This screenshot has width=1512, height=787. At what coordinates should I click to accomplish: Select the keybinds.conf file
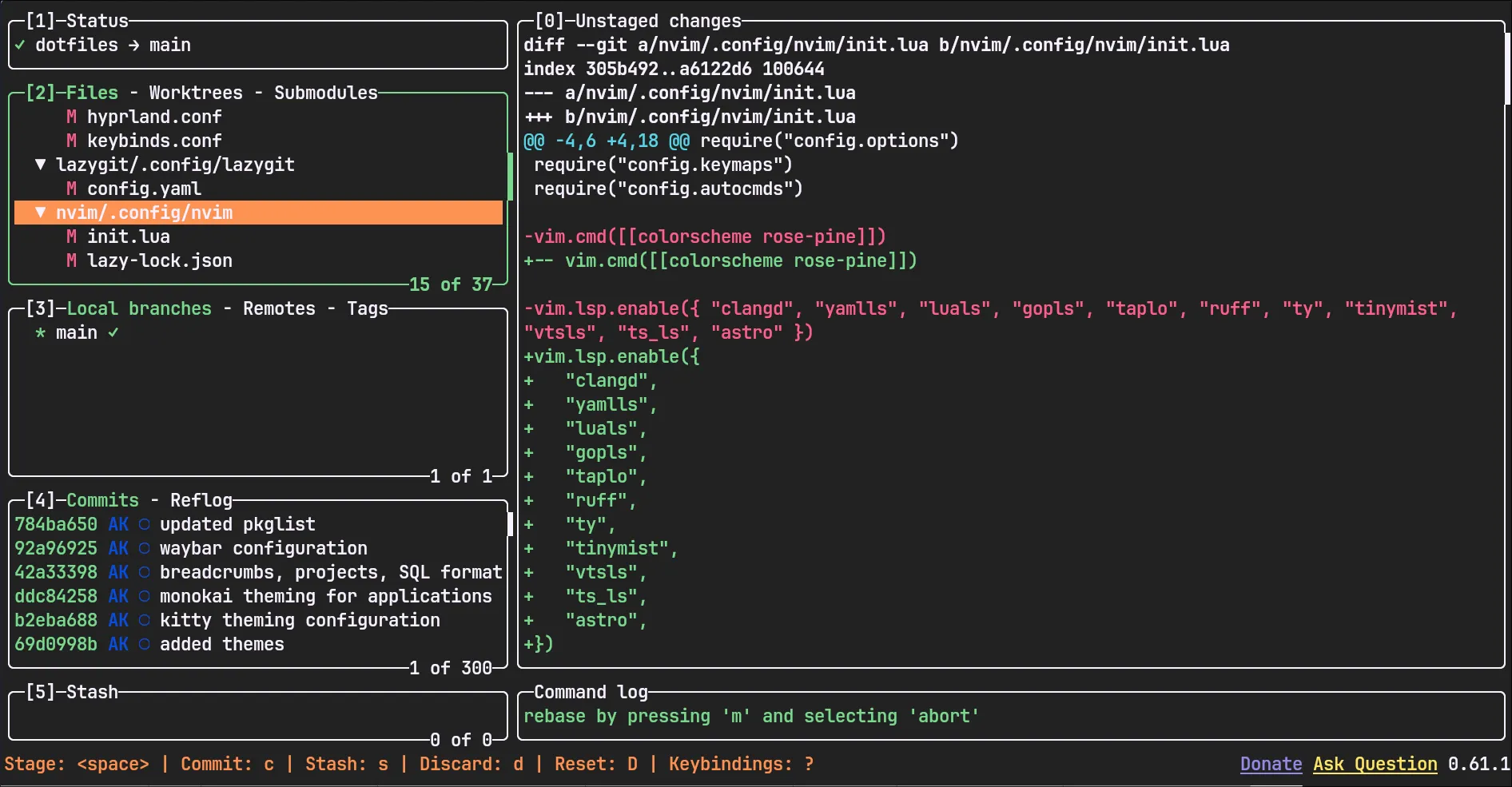[x=154, y=141]
